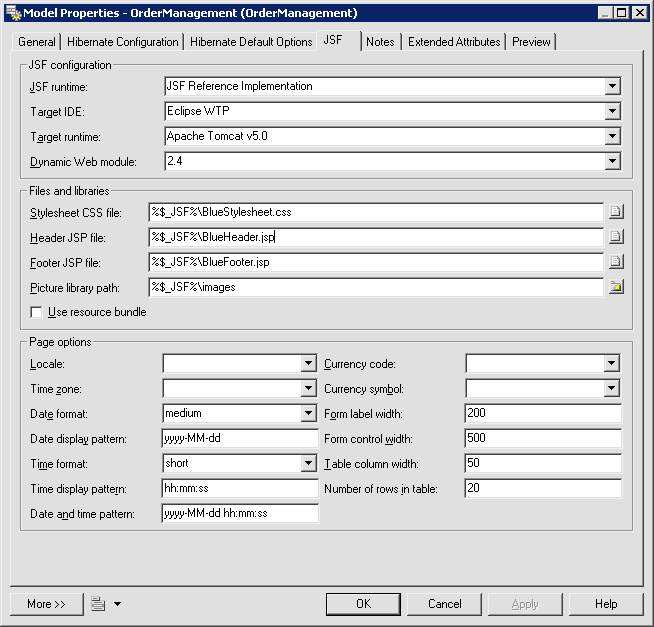Open the Dynamic Web module dropdown
The width and height of the screenshot is (654, 627).
(x=612, y=161)
